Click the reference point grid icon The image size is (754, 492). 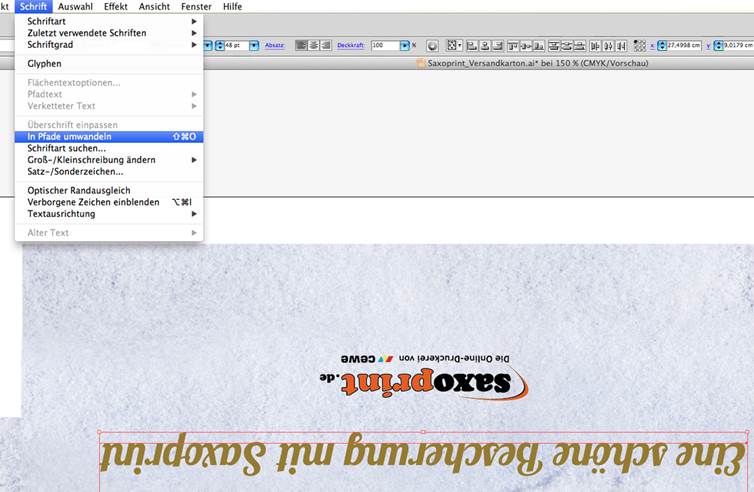click(640, 46)
